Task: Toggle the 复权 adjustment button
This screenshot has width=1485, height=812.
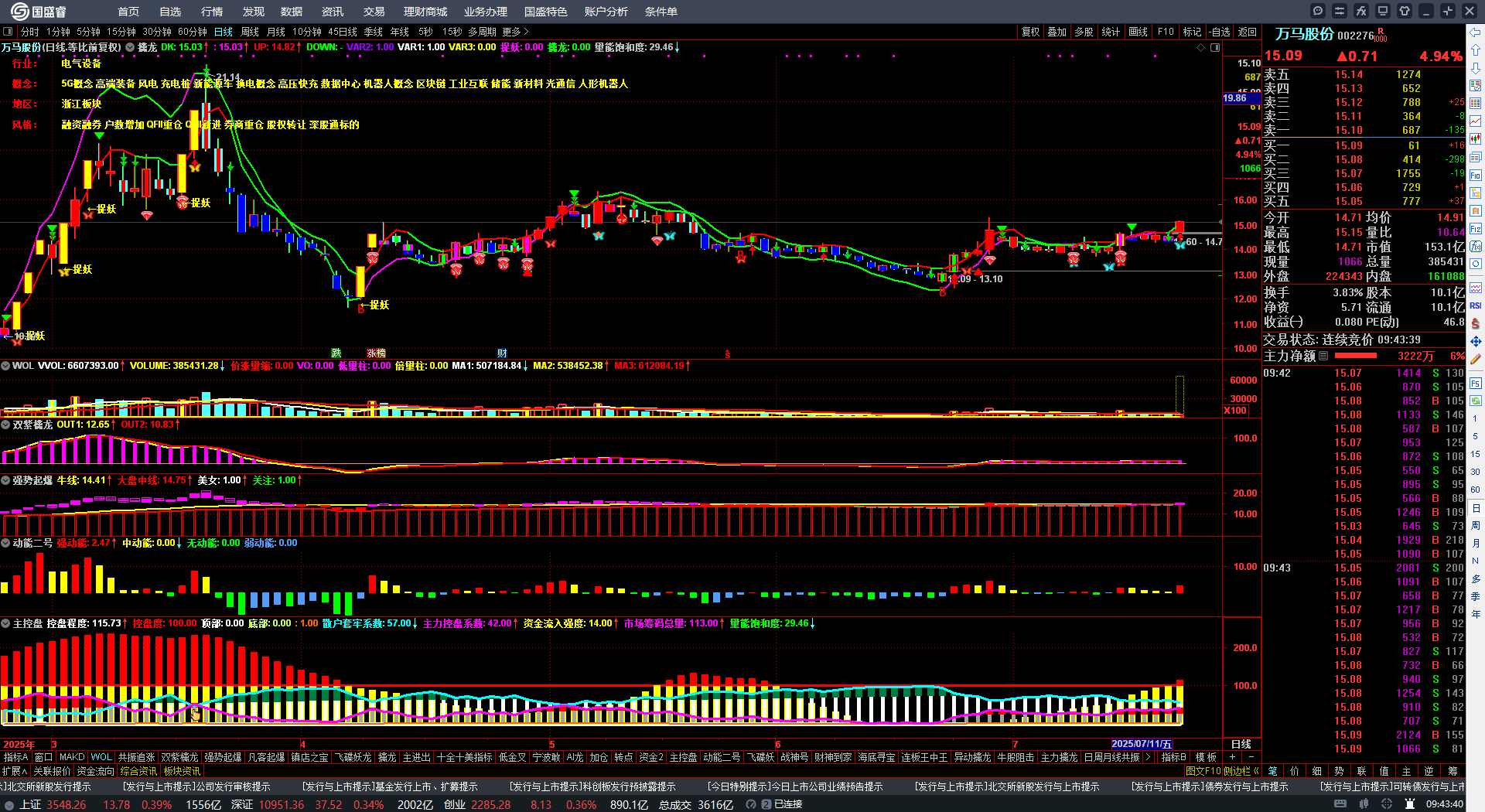Action: [x=1031, y=32]
